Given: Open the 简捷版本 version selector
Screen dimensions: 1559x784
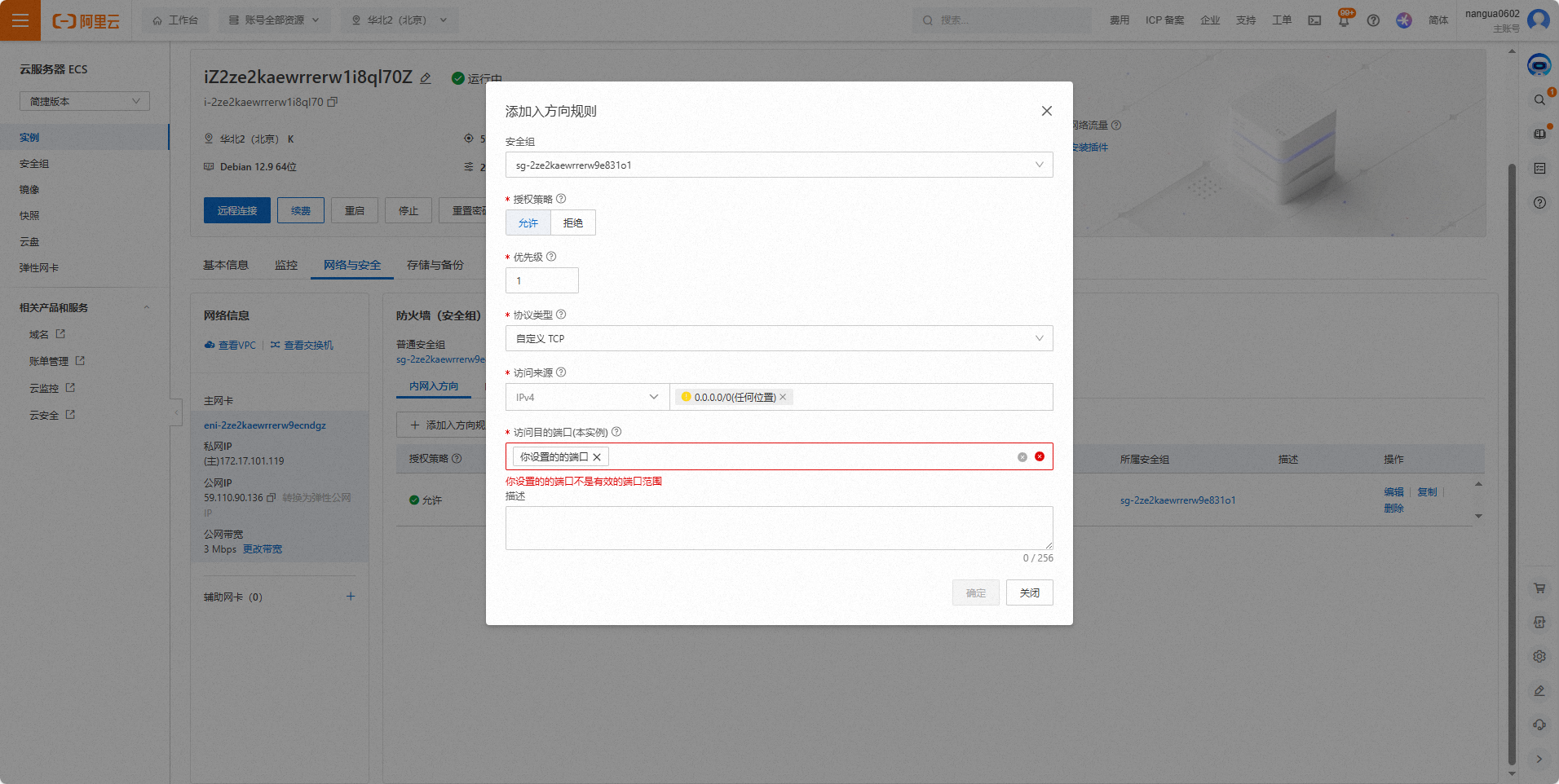Looking at the screenshot, I should click(x=85, y=101).
